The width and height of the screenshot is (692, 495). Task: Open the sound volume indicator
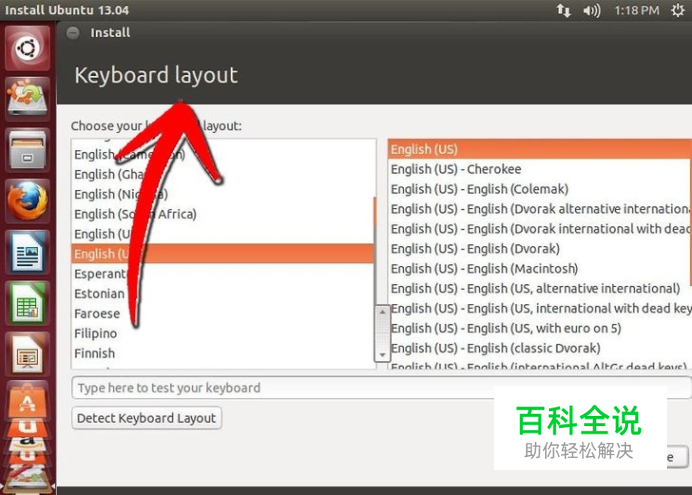pyautogui.click(x=591, y=10)
